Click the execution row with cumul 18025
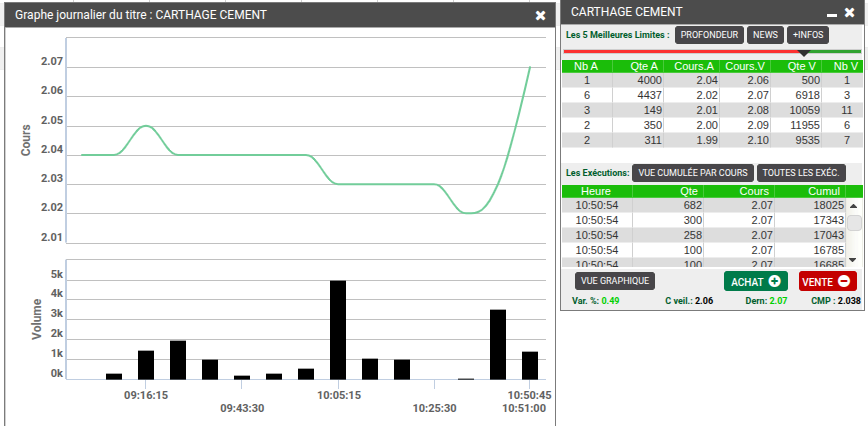 (x=705, y=205)
